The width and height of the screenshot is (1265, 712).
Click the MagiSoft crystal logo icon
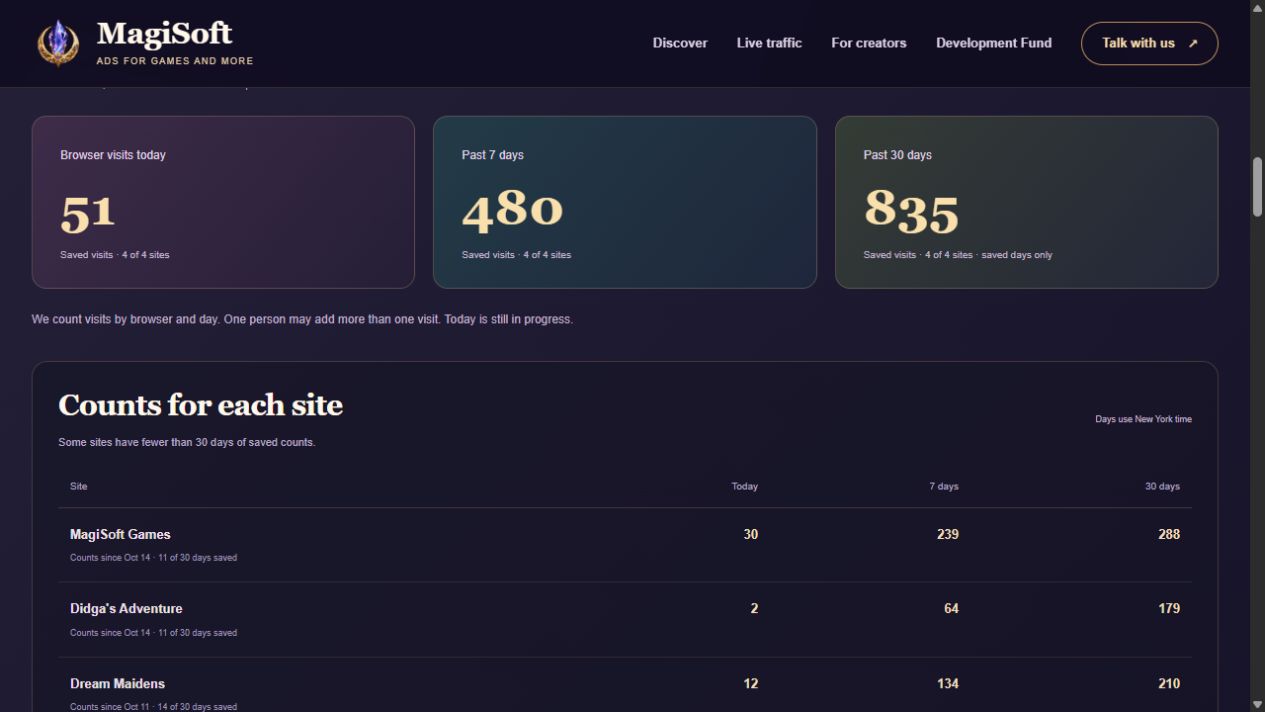point(58,43)
